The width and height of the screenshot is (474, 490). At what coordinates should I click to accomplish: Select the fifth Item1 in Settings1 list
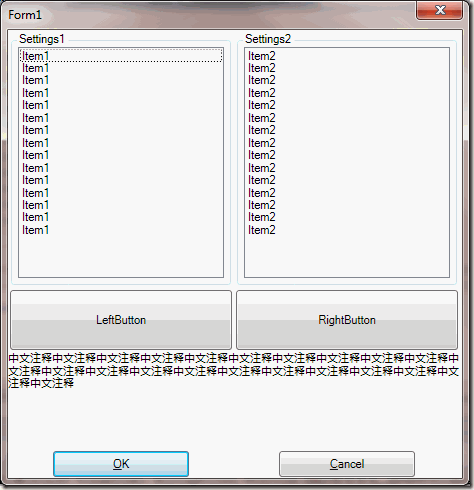pos(121,105)
